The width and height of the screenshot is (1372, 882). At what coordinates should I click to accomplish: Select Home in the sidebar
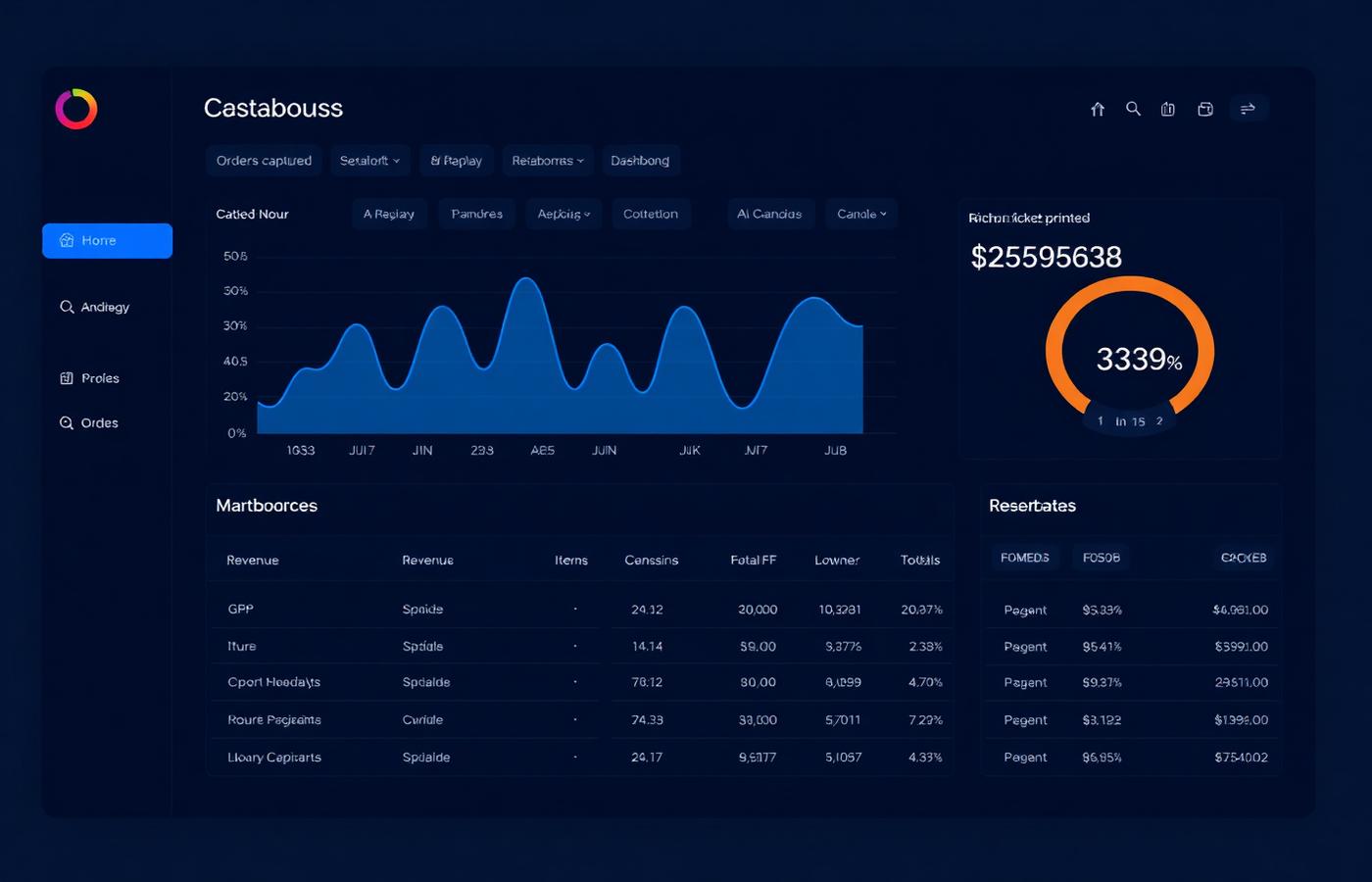(x=107, y=241)
